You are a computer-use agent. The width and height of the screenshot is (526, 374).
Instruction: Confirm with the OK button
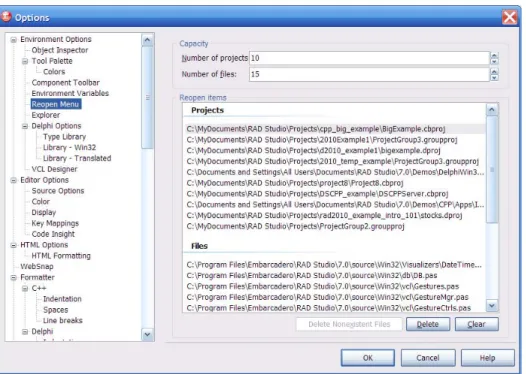[368, 358]
